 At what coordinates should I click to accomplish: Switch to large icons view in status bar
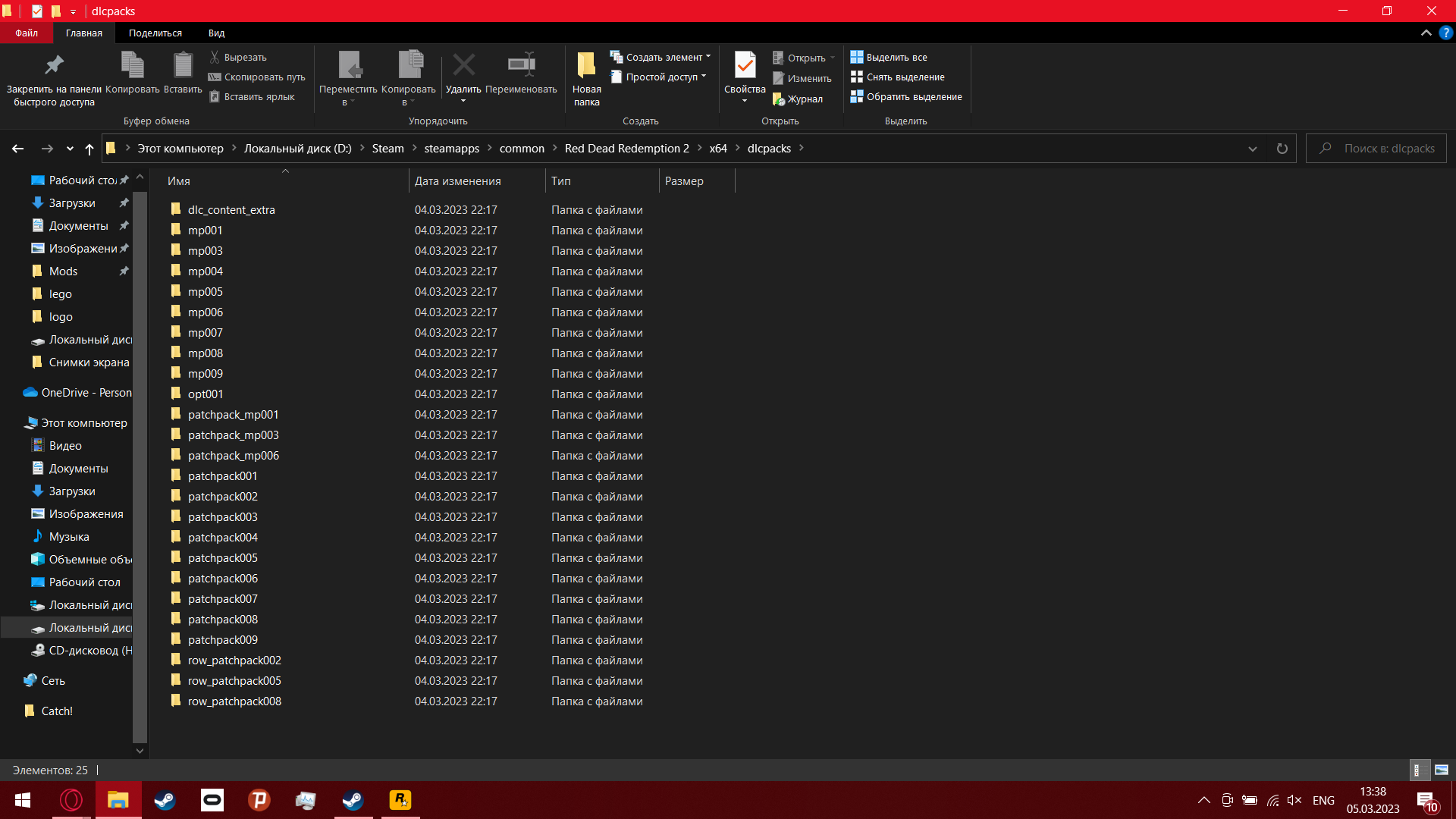1442,770
